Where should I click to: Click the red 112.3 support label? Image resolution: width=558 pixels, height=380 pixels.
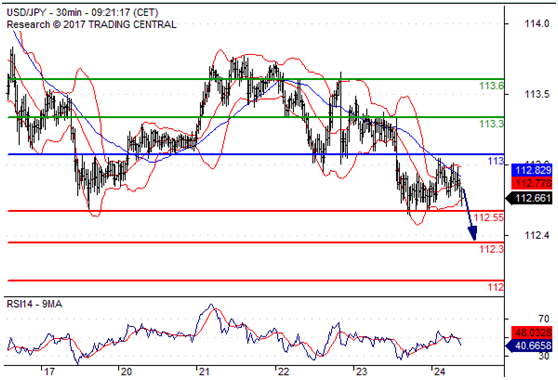tap(491, 249)
